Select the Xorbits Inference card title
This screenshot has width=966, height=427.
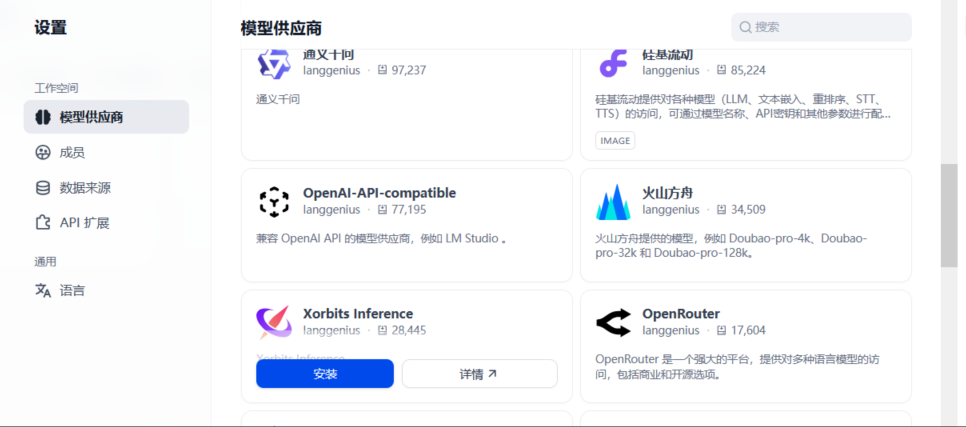[x=358, y=314]
